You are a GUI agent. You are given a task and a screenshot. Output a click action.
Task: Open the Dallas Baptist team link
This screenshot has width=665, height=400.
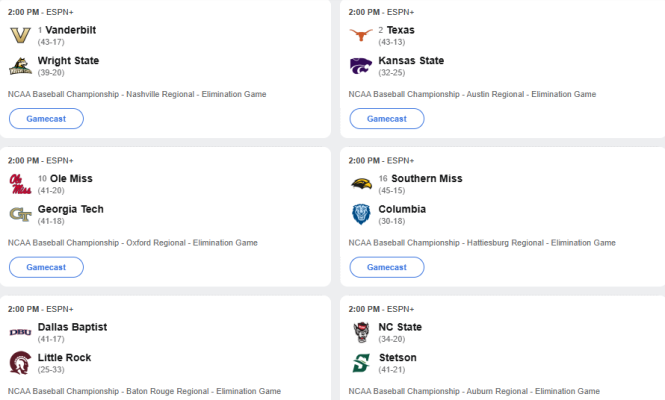(x=72, y=327)
